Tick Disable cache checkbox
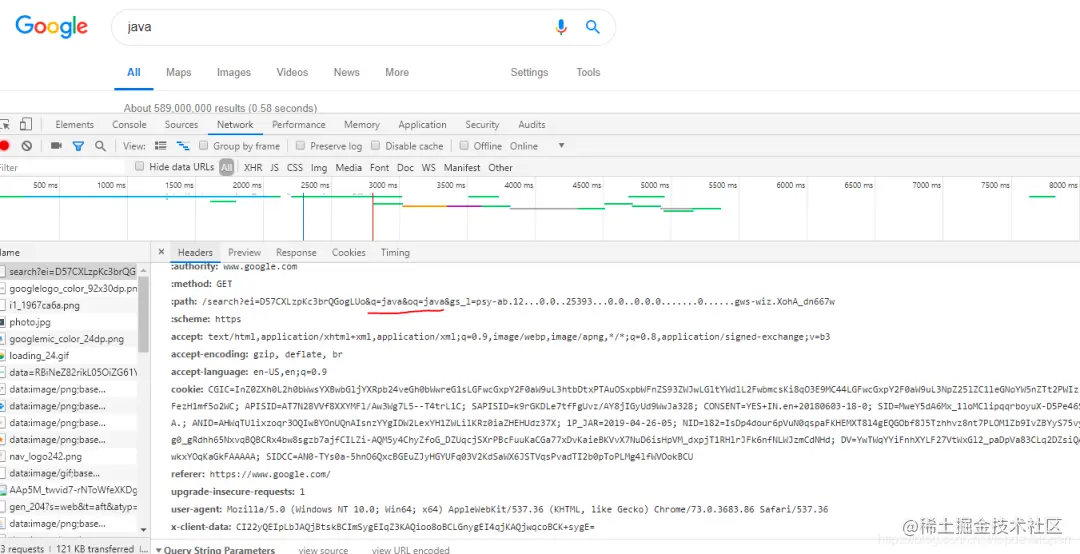Screen dimensions: 1080x554 [375, 145]
